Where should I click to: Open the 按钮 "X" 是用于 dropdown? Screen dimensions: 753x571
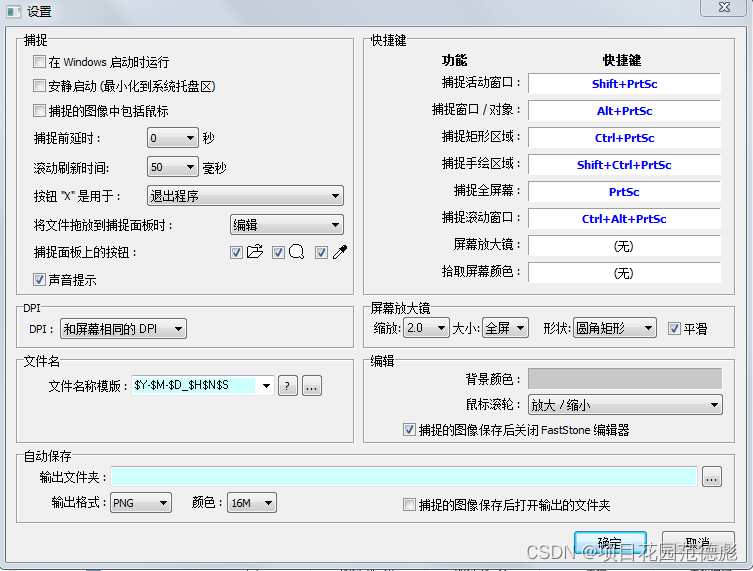tap(245, 196)
